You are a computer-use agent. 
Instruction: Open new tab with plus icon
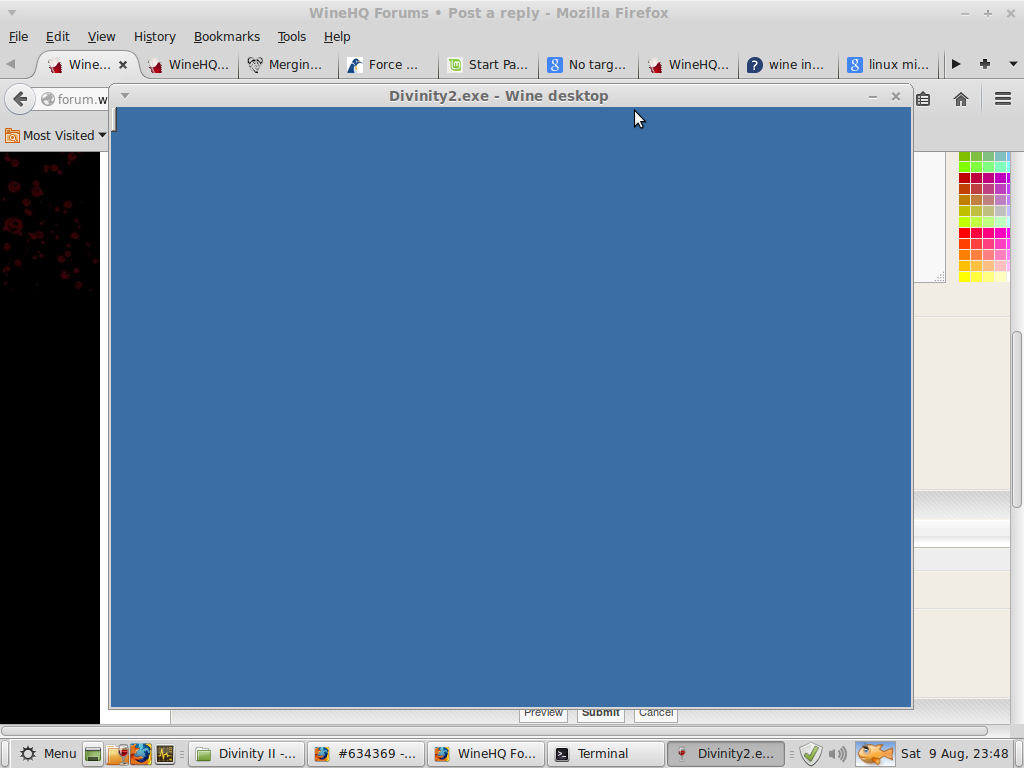click(x=985, y=64)
